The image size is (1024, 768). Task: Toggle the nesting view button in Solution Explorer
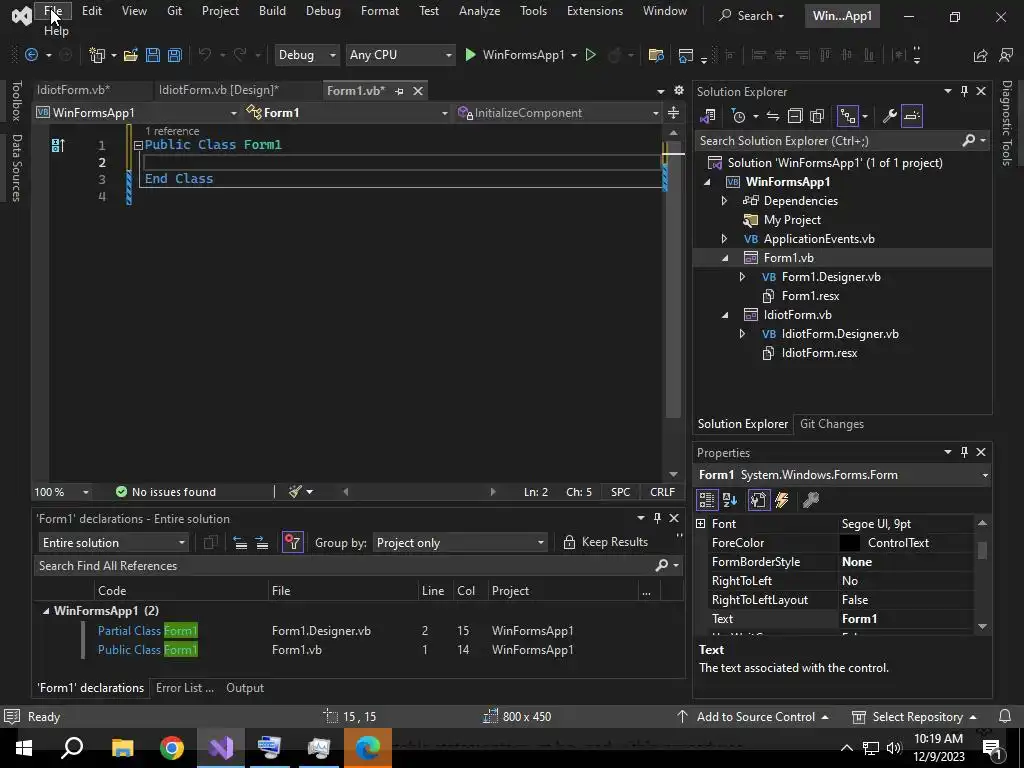(848, 116)
